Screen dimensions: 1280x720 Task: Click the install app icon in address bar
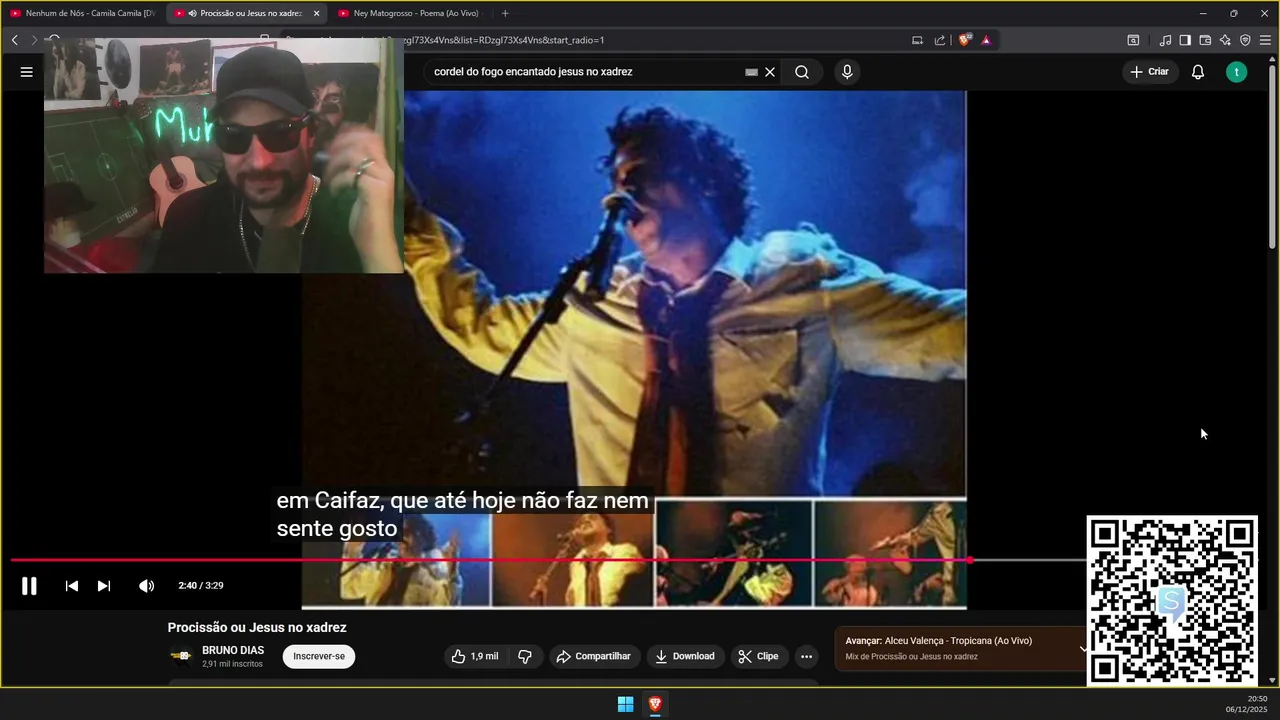pyautogui.click(x=917, y=40)
